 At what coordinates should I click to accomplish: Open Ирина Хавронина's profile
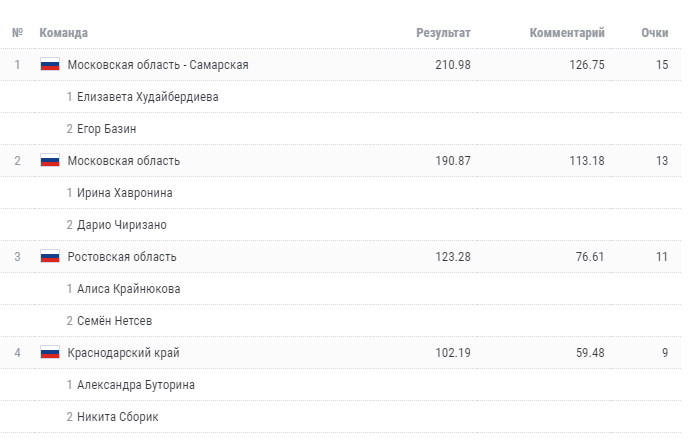pos(124,193)
